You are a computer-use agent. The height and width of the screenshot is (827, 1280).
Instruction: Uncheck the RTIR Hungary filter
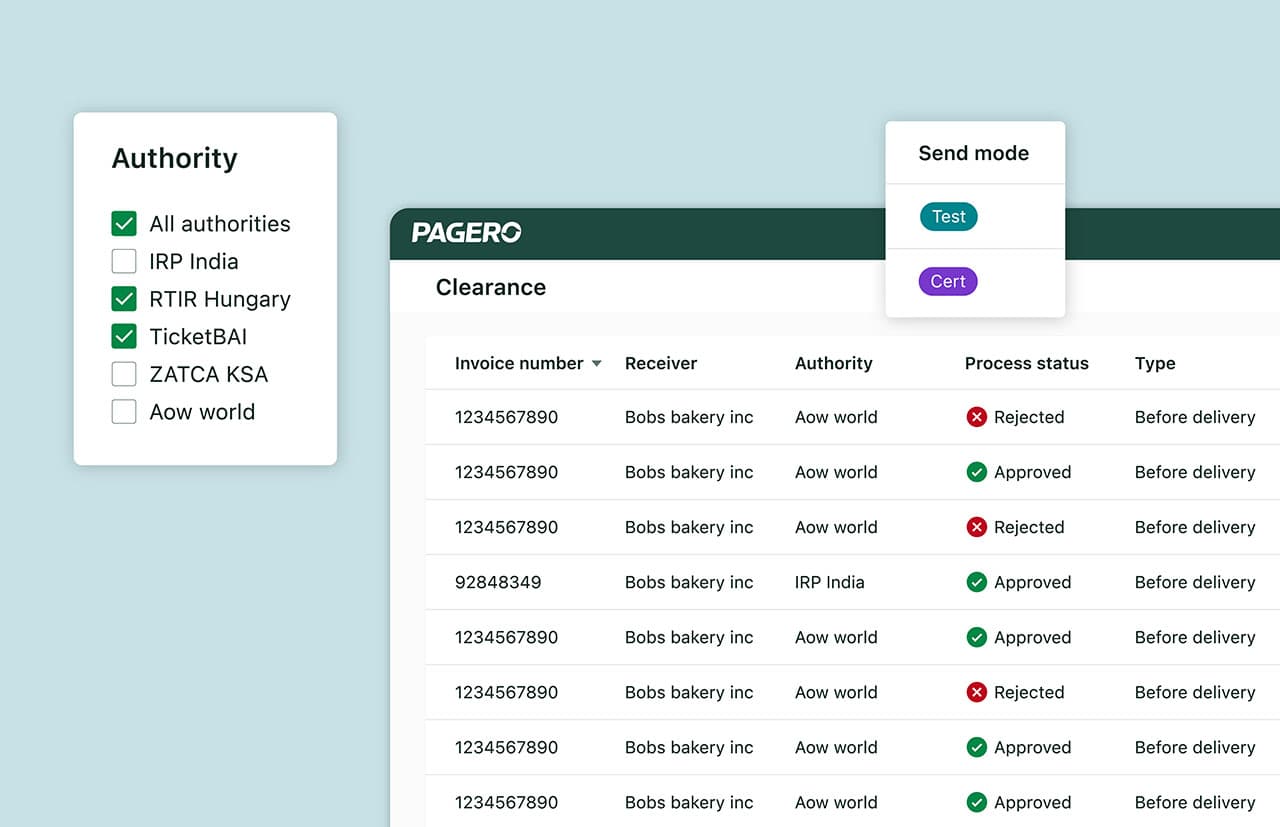(124, 299)
